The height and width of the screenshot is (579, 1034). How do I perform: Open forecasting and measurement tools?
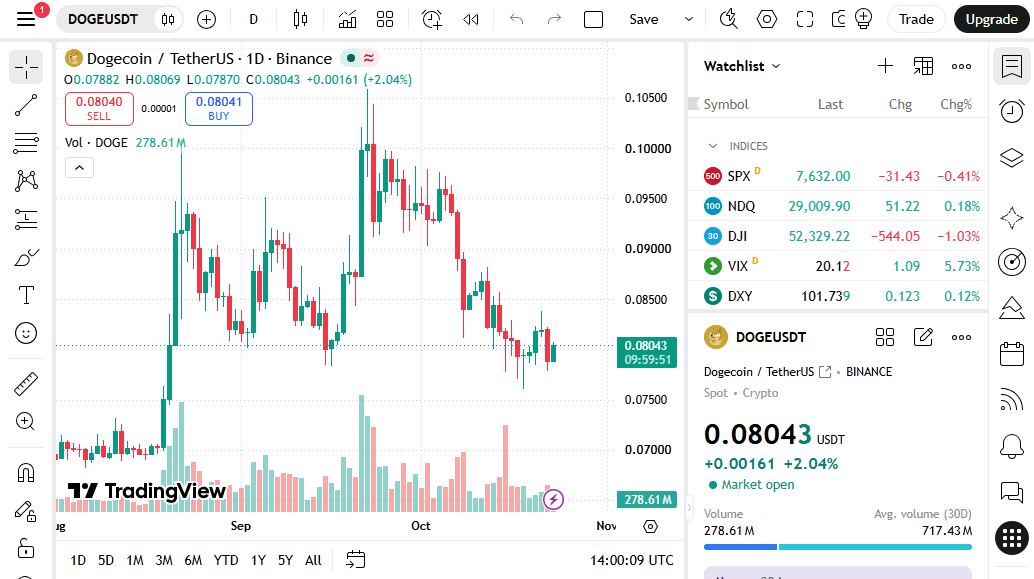tap(26, 219)
